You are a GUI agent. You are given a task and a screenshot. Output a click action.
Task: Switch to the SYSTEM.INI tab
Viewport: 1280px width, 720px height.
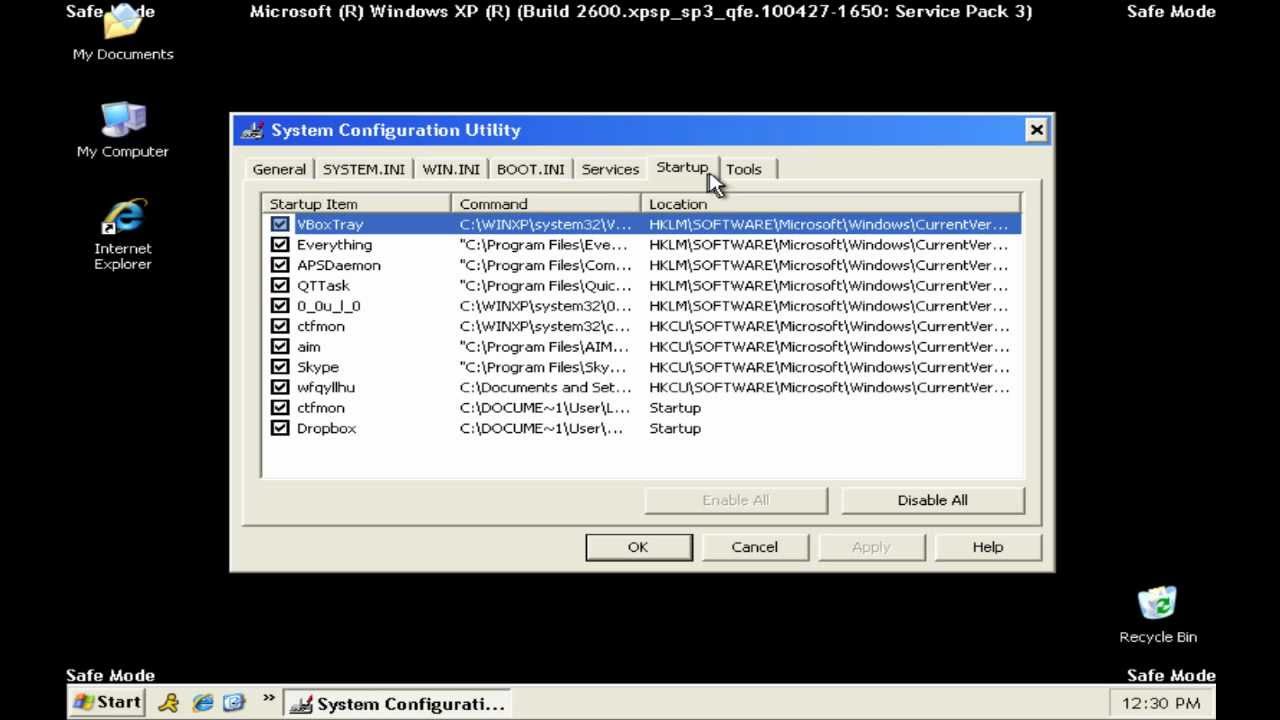click(x=363, y=169)
